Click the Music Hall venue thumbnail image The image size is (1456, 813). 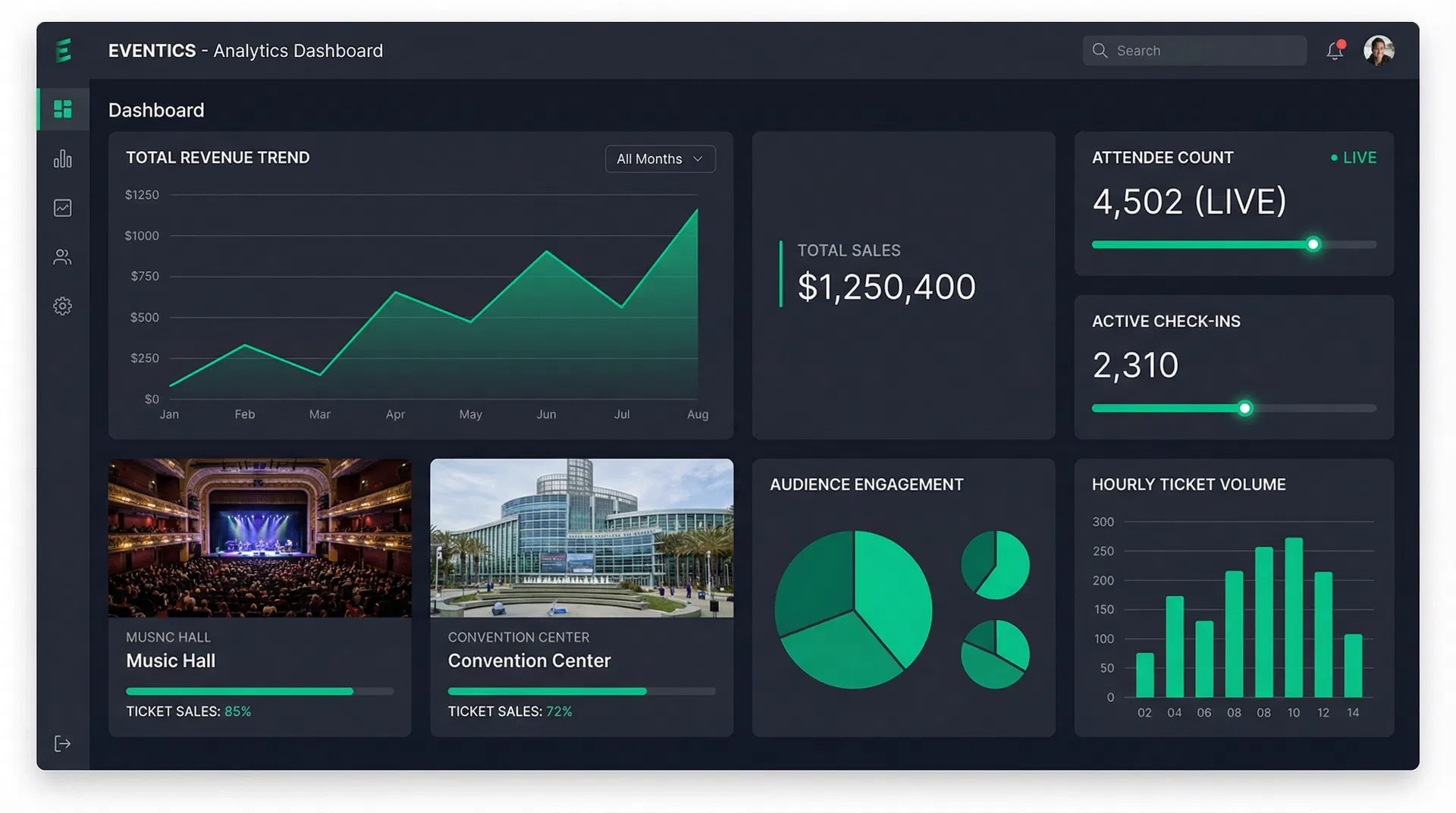(259, 538)
